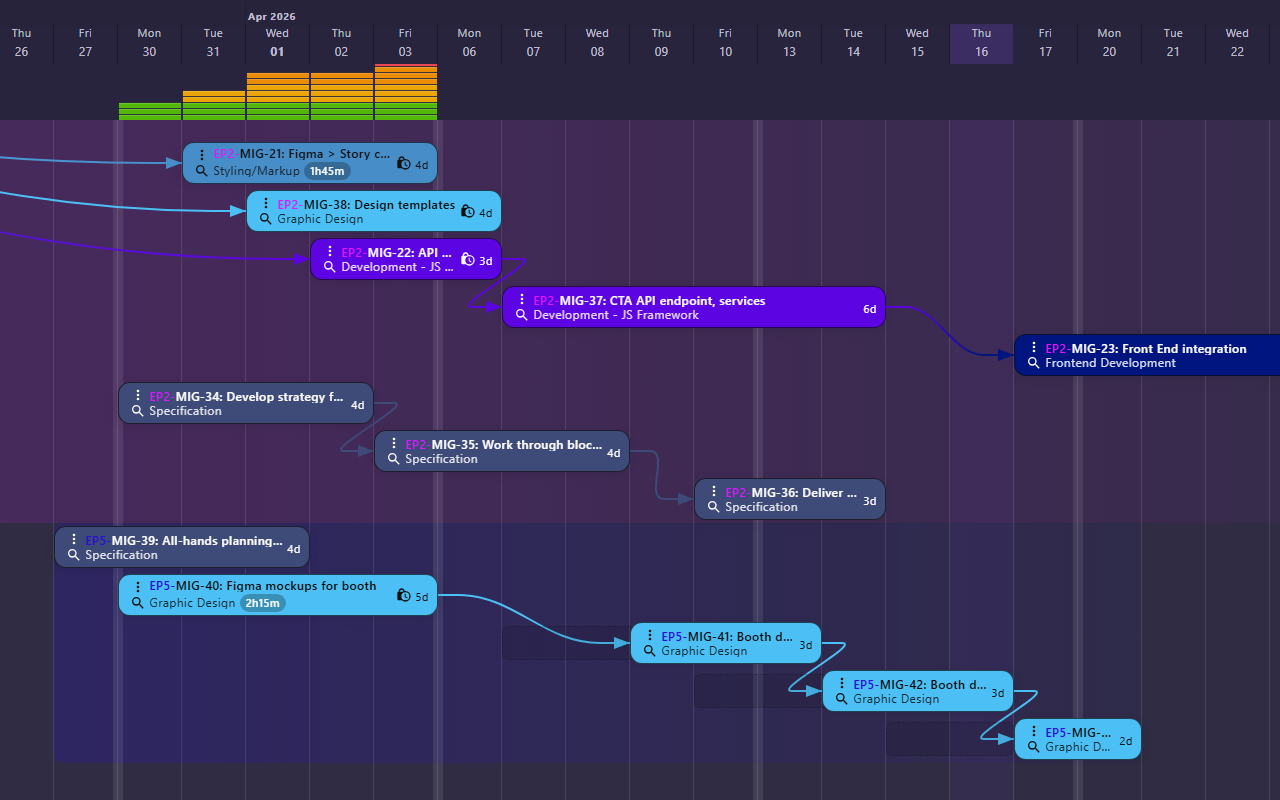Click the 2h15m logged time badge
The image size is (1280, 800).
[263, 603]
